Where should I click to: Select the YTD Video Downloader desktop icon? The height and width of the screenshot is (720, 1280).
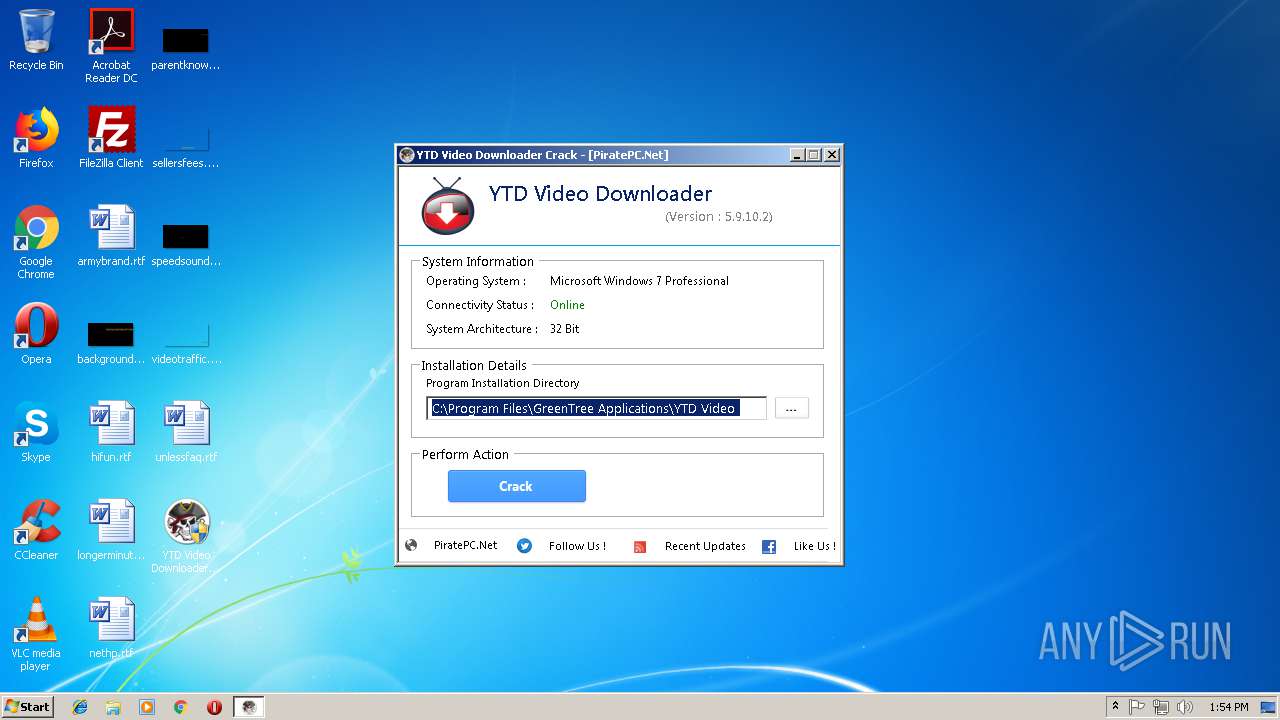tap(186, 536)
